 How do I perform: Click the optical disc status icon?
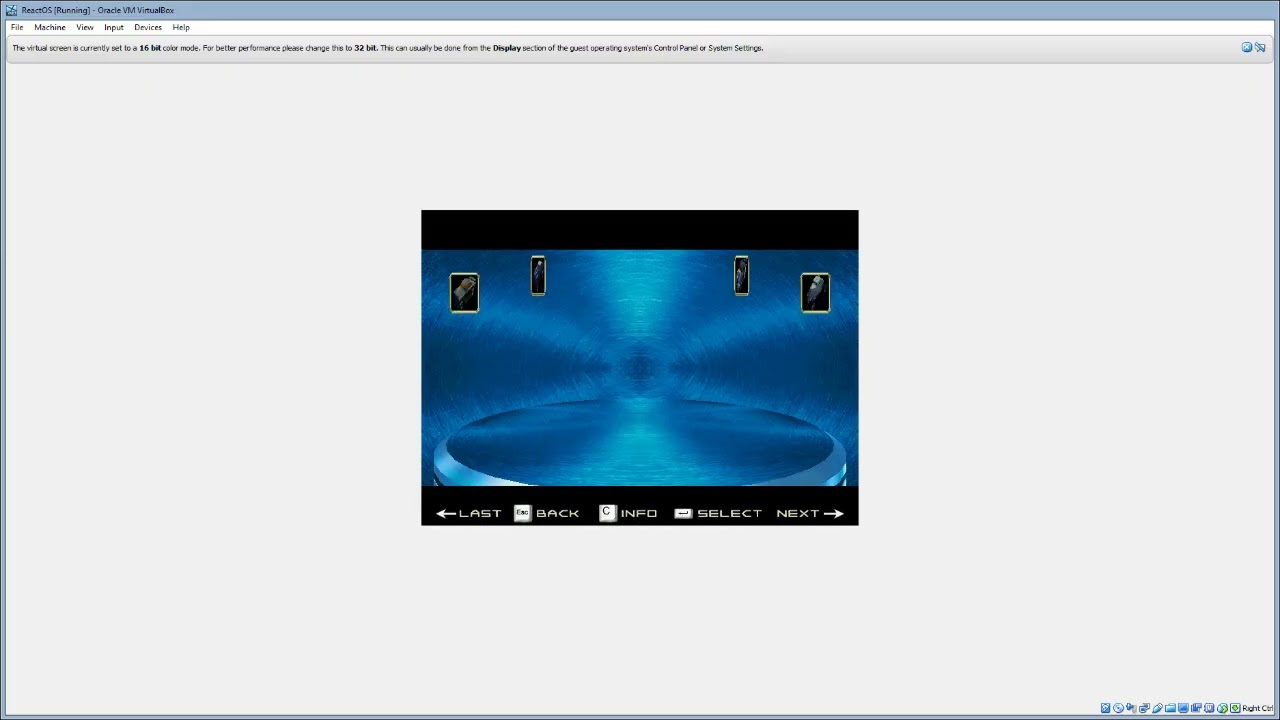coord(1118,708)
